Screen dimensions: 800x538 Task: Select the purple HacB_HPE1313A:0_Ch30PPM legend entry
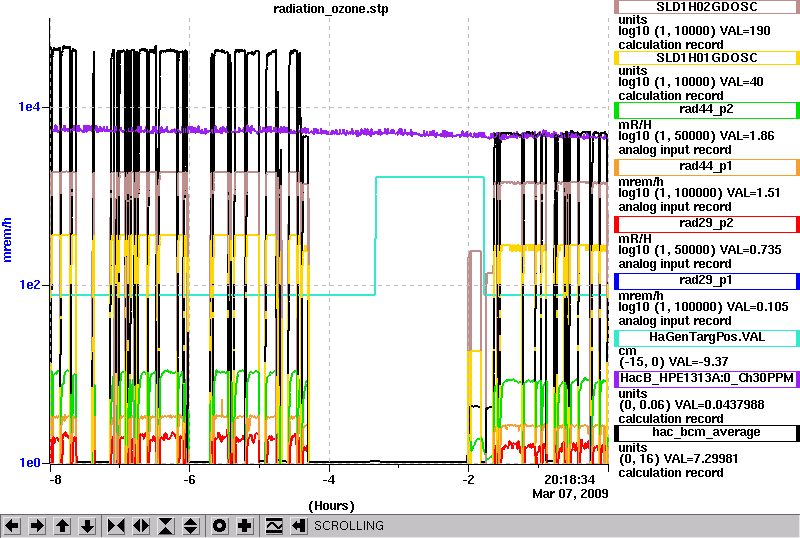tap(707, 379)
